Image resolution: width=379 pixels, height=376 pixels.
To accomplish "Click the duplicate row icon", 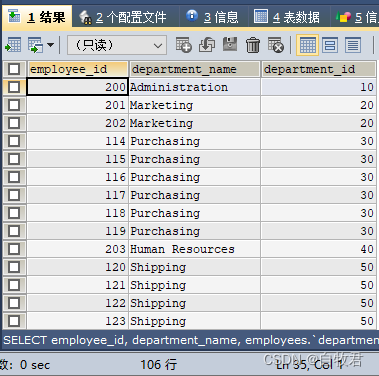I will [207, 45].
